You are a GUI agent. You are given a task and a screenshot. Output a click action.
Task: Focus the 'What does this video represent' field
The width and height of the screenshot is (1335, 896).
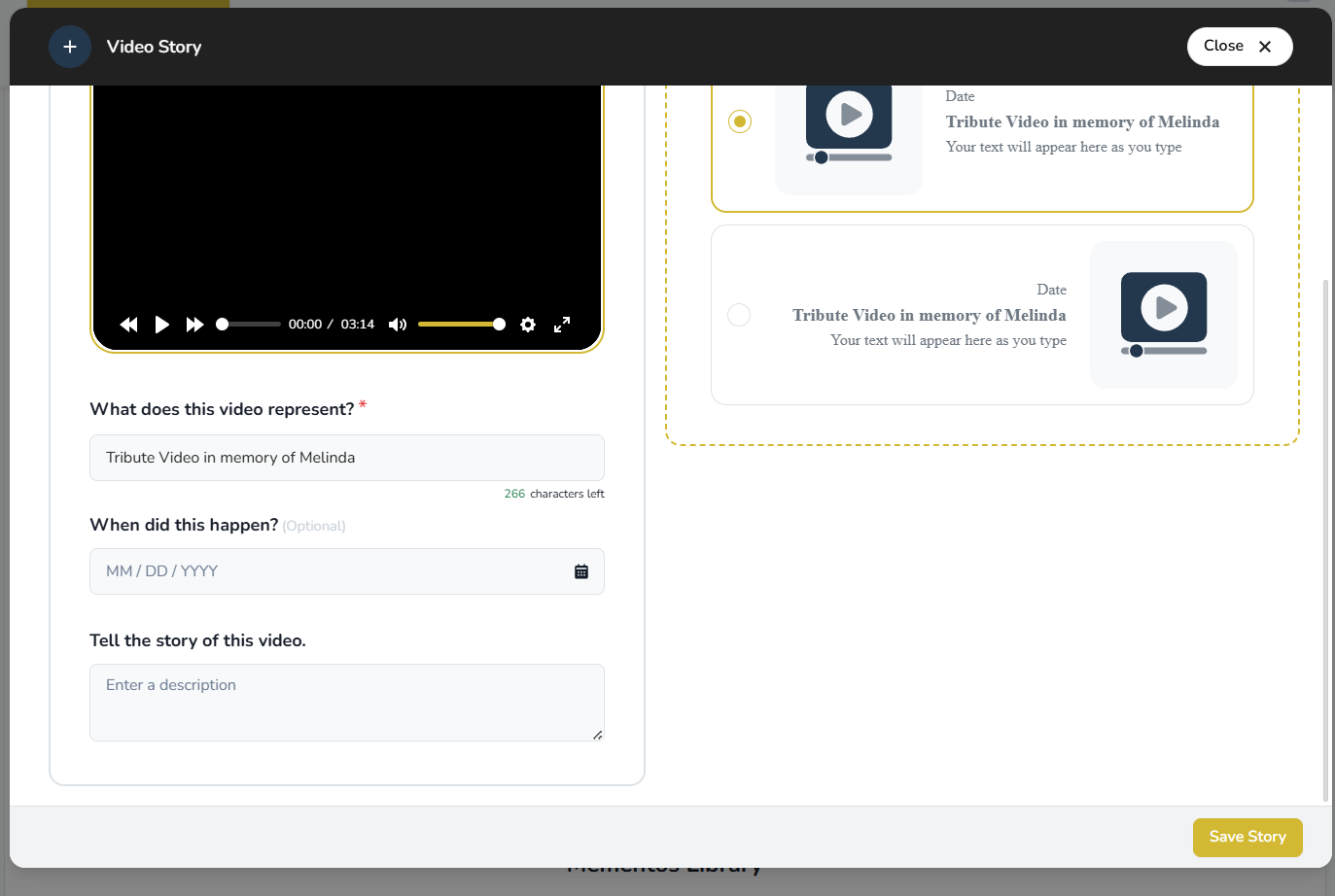coord(346,458)
